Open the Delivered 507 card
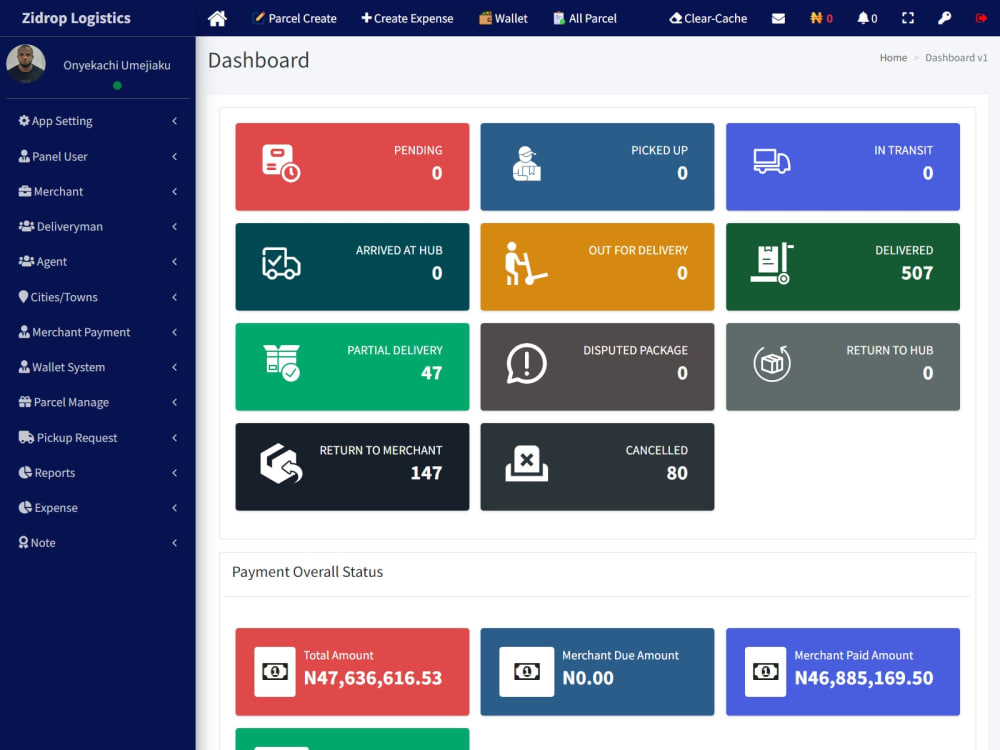This screenshot has height=750, width=1000. (842, 267)
